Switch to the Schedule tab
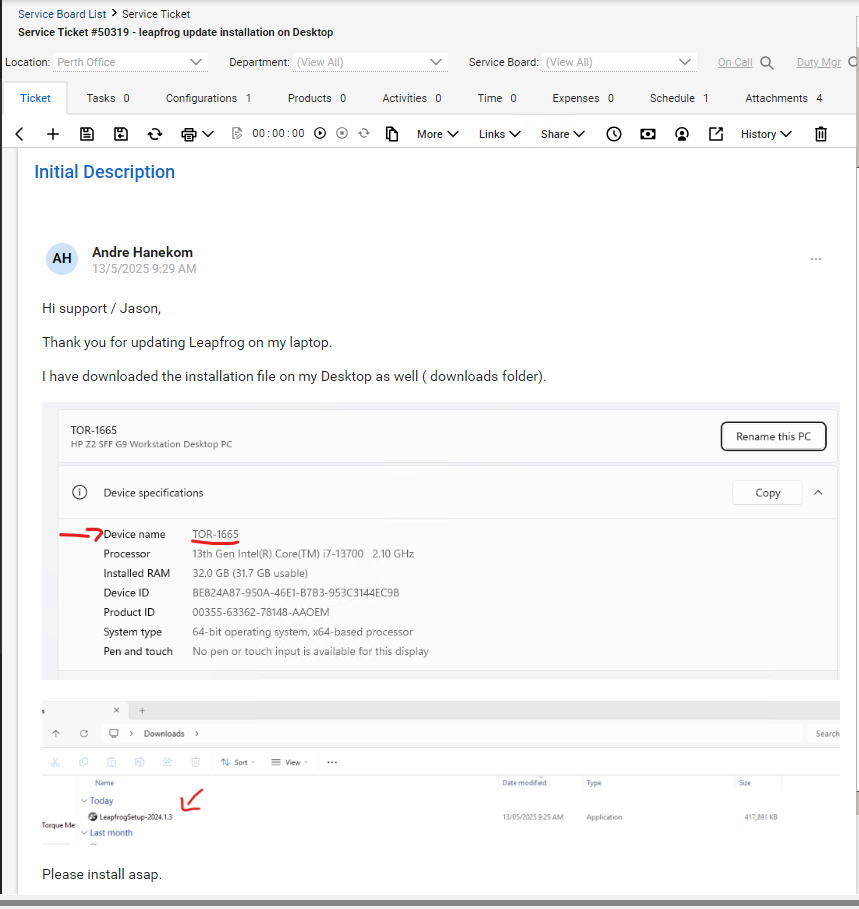Screen dimensions: 859x909 (679, 99)
